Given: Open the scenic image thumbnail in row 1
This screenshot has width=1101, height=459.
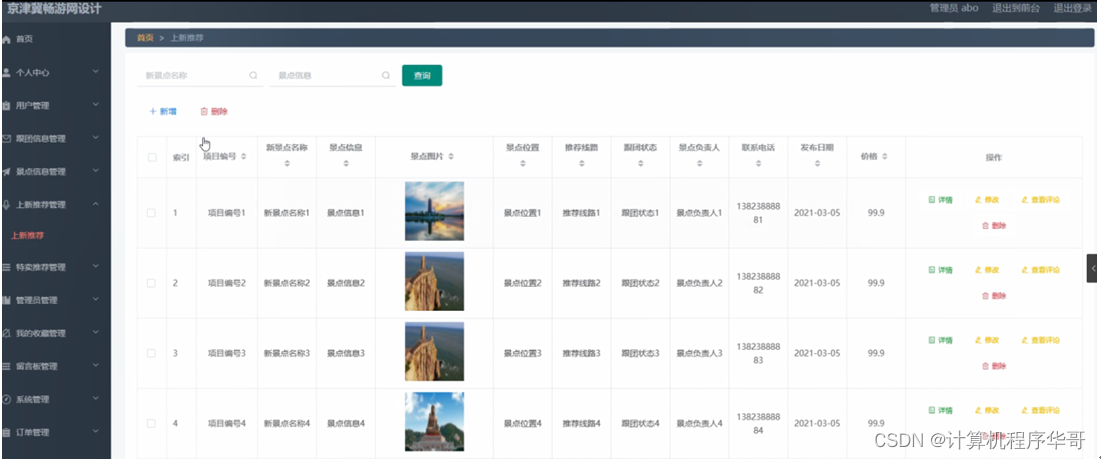Looking at the screenshot, I should (434, 211).
